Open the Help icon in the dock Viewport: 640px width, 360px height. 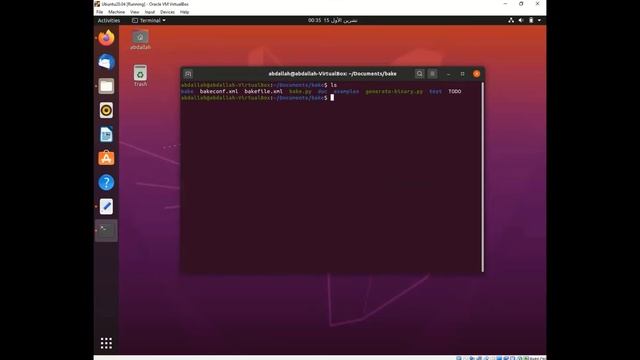[x=106, y=182]
